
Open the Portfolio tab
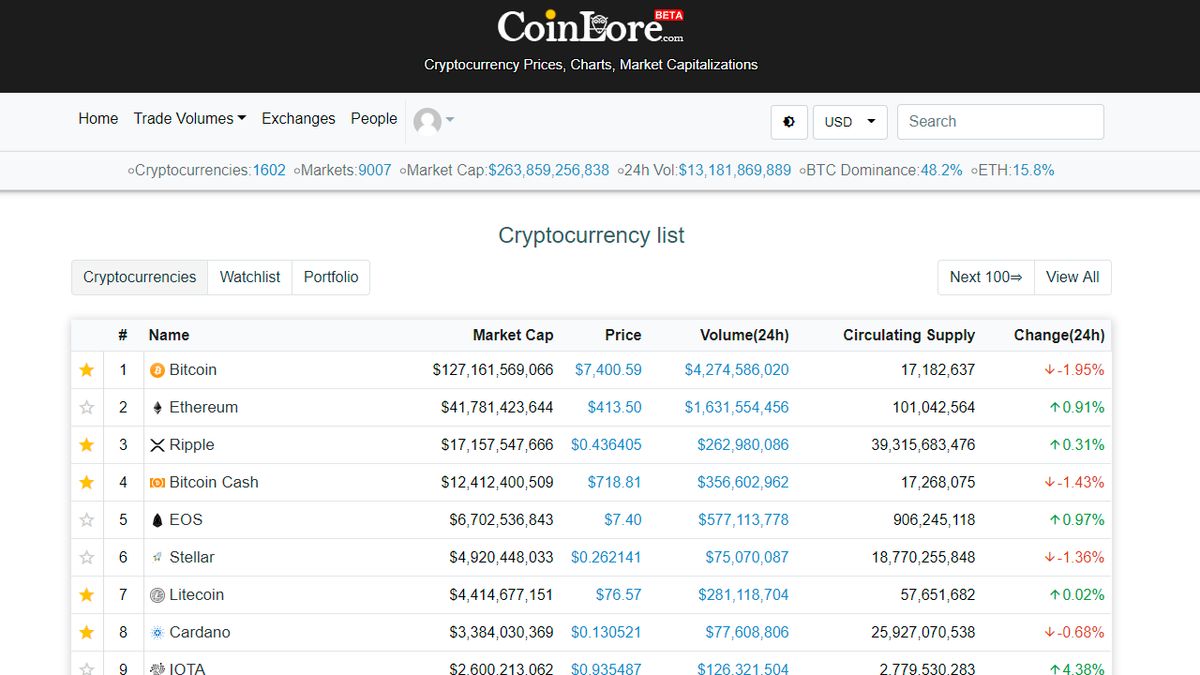pos(330,277)
